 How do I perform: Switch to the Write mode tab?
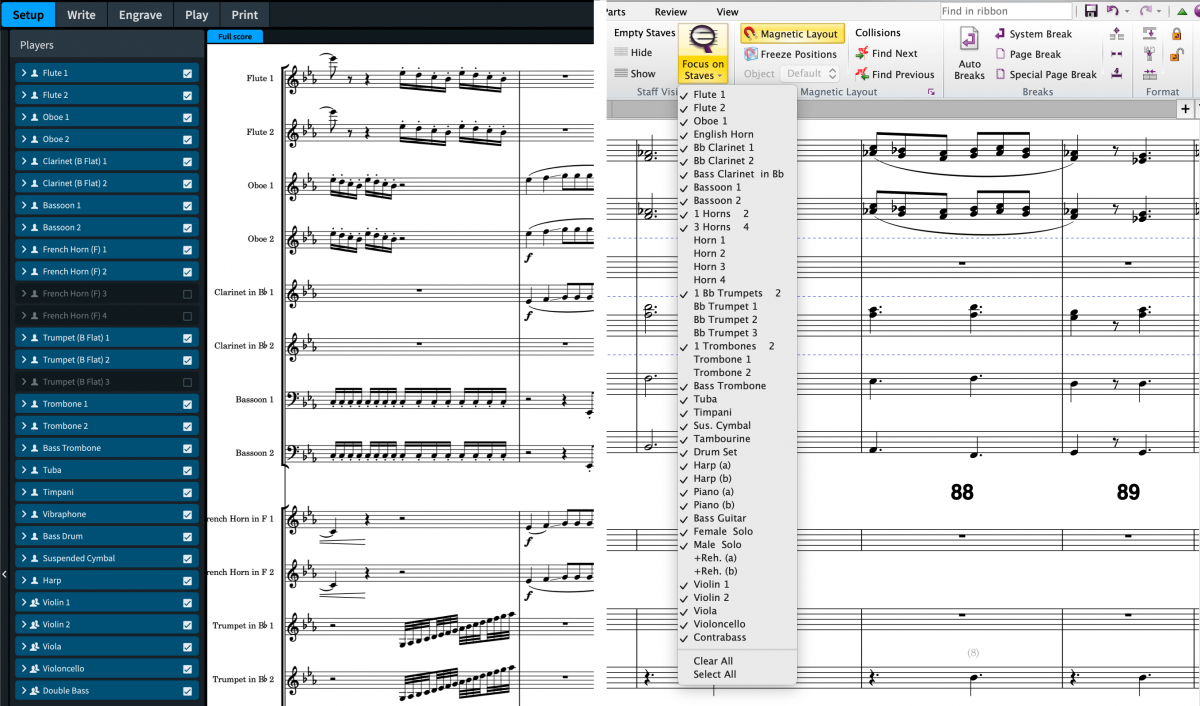(x=81, y=15)
